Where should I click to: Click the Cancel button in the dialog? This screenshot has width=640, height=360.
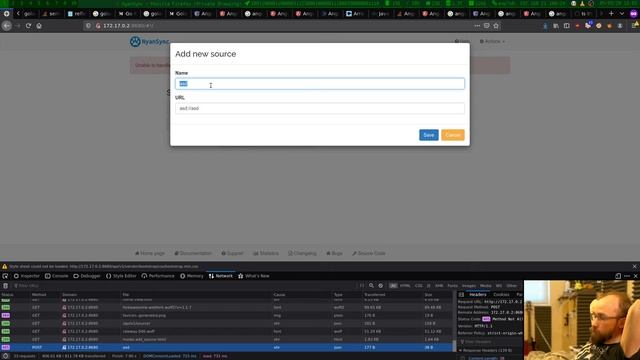click(453, 135)
